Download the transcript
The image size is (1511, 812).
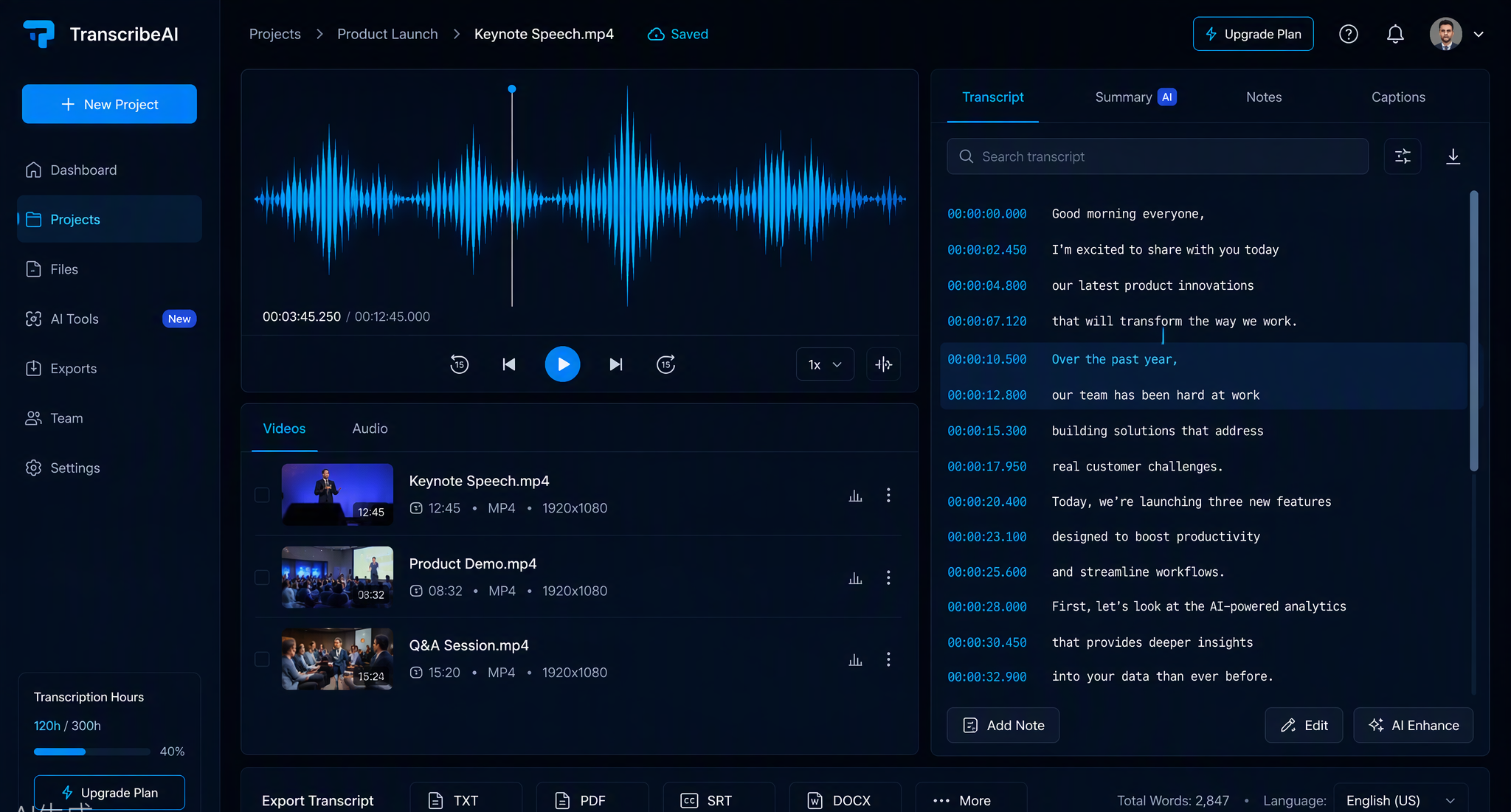[x=1453, y=156]
